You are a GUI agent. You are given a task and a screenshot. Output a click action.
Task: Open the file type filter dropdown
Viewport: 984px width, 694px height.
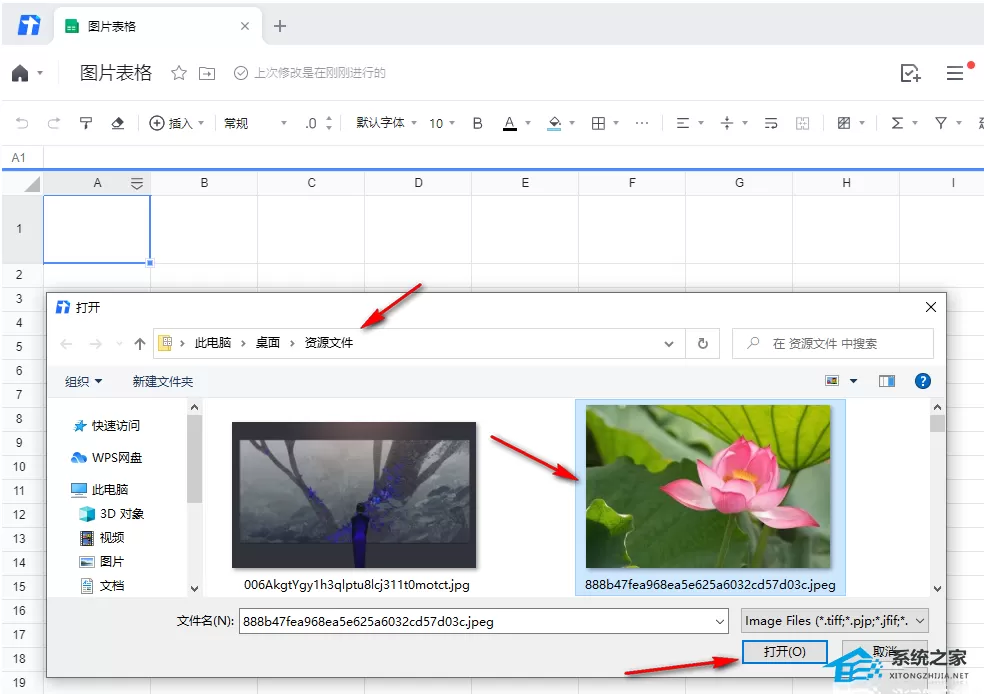tap(835, 621)
